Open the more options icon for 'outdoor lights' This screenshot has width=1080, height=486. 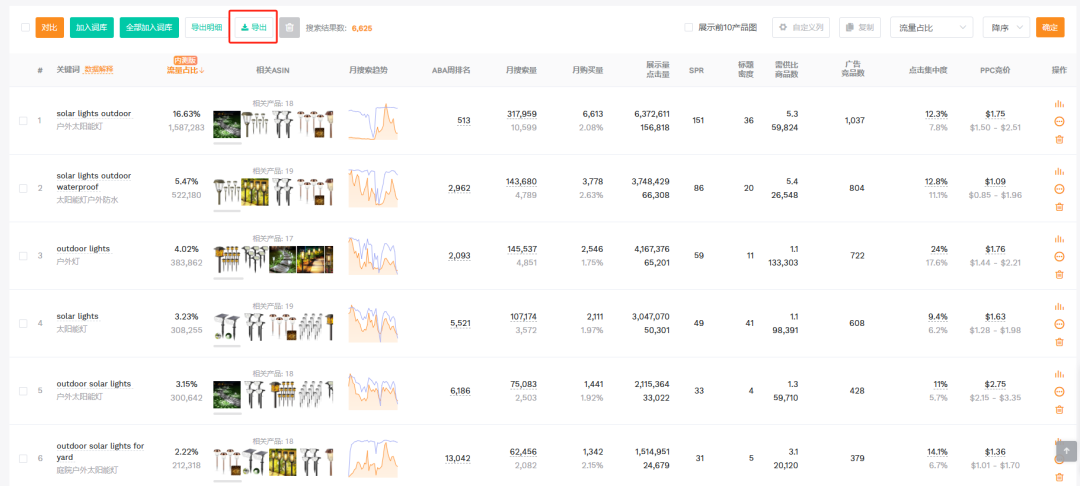click(1059, 257)
